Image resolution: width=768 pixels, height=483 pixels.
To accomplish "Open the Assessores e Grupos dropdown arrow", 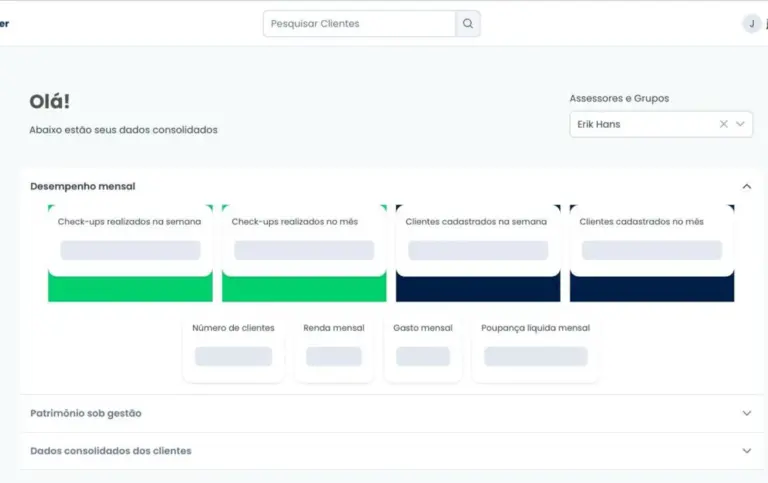I will click(741, 125).
